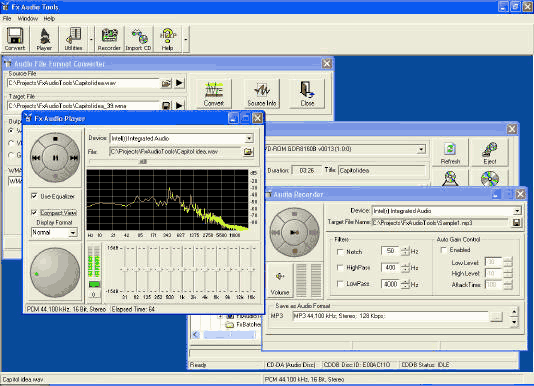Open Import CD from main toolbar
This screenshot has height=386, width=534.
138,39
